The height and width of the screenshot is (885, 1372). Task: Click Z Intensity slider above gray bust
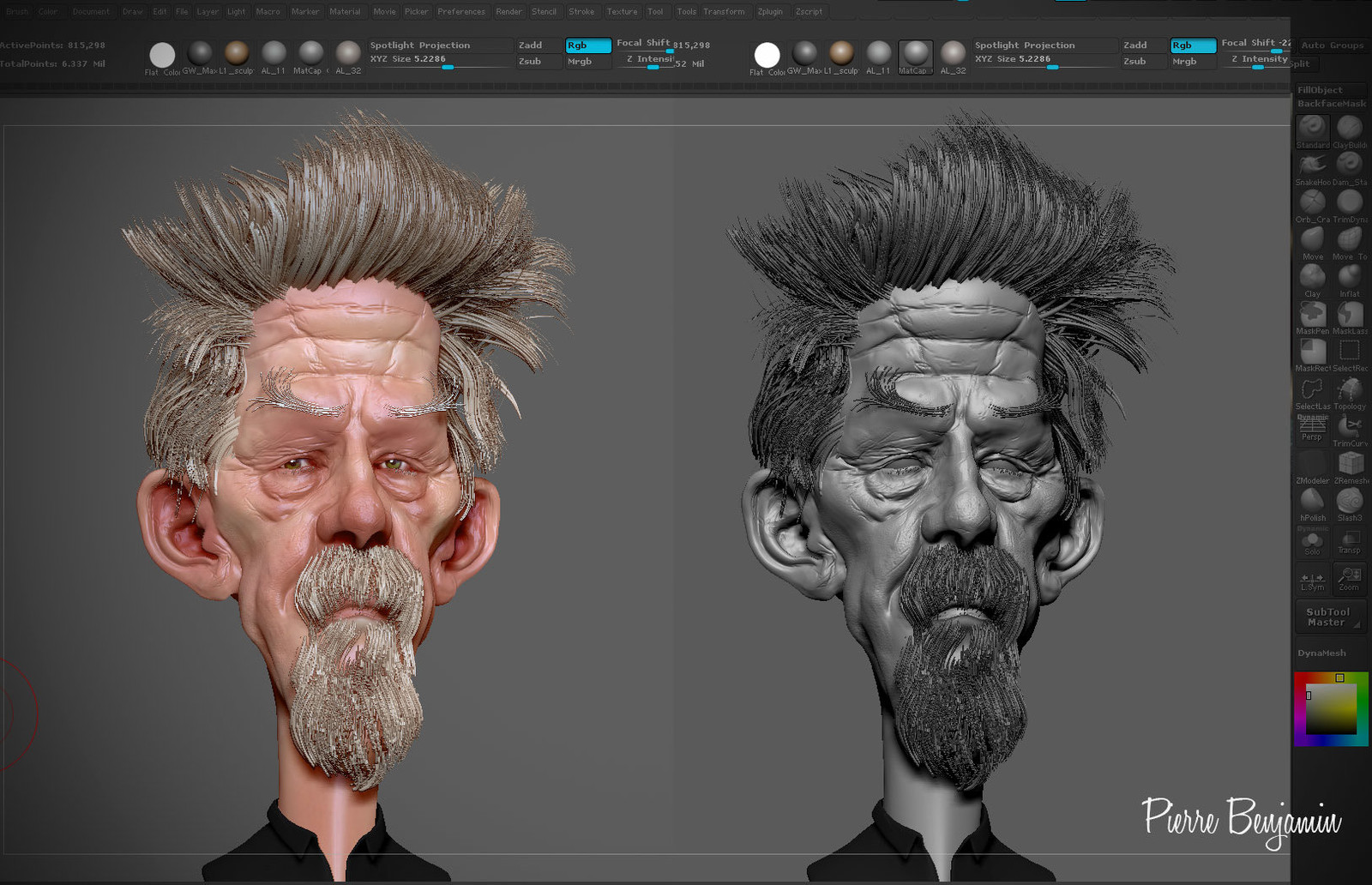pos(1255,60)
